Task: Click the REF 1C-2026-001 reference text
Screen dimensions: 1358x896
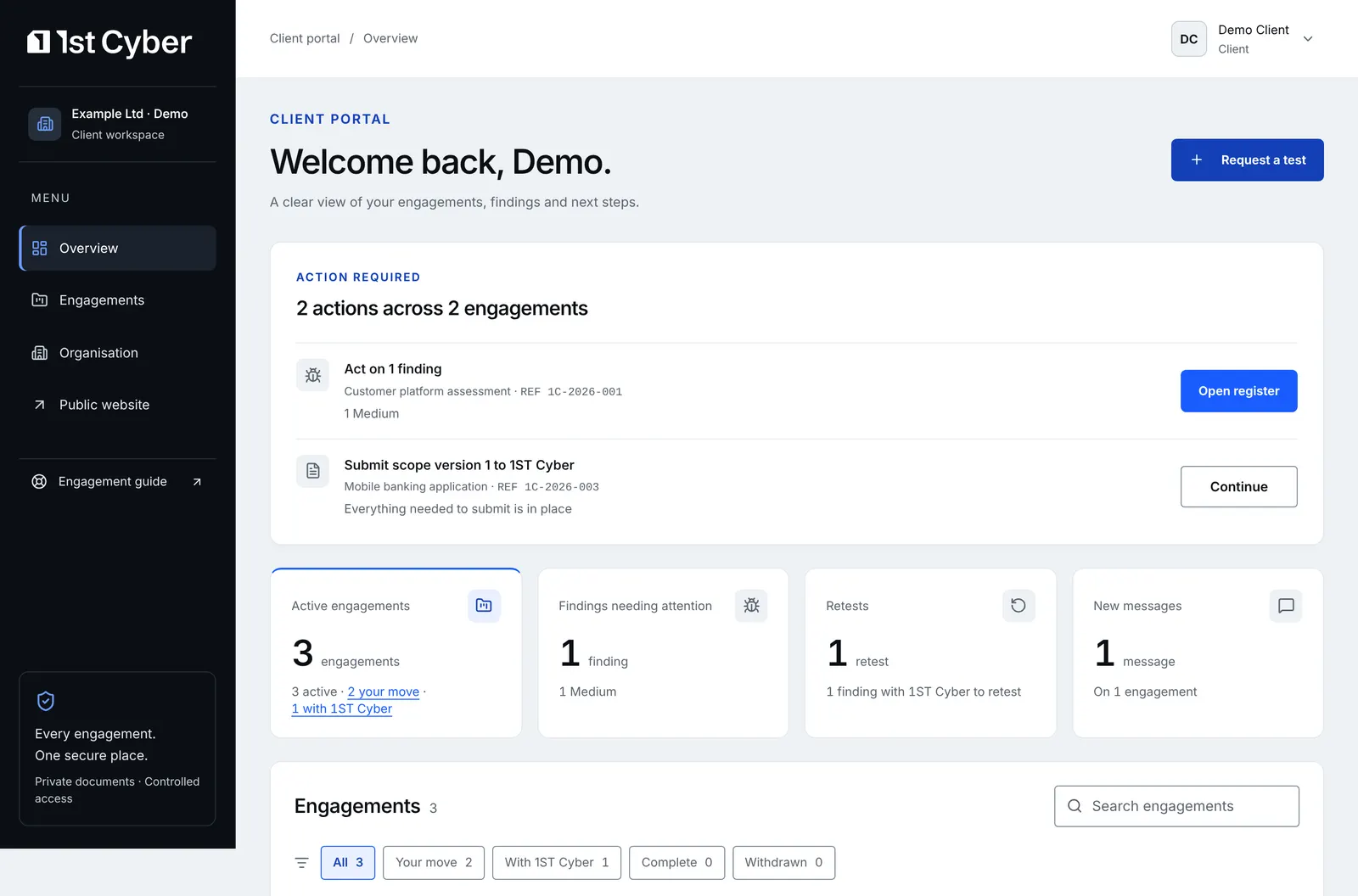Action: coord(571,391)
